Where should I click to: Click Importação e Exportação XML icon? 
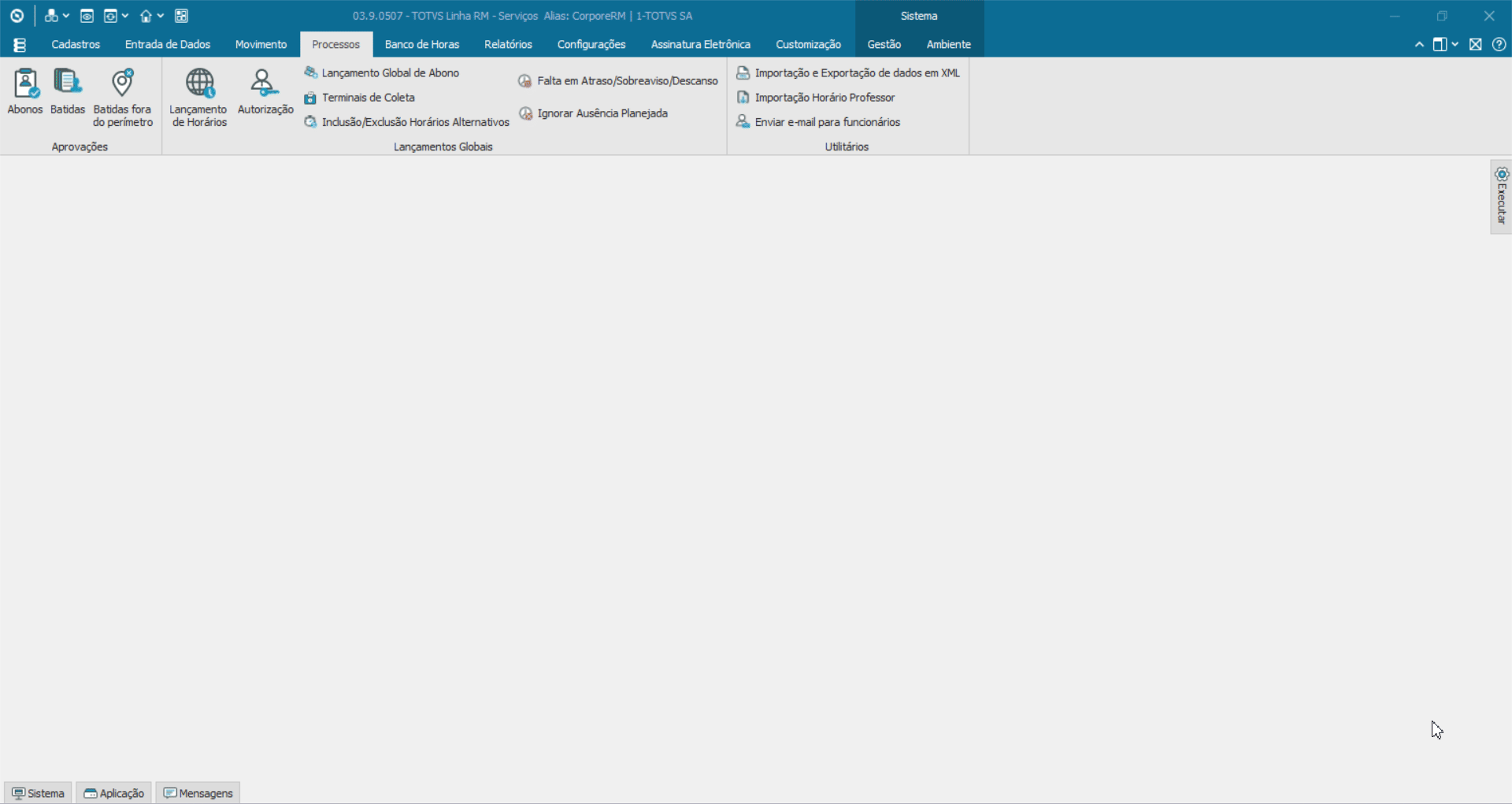tap(743, 72)
